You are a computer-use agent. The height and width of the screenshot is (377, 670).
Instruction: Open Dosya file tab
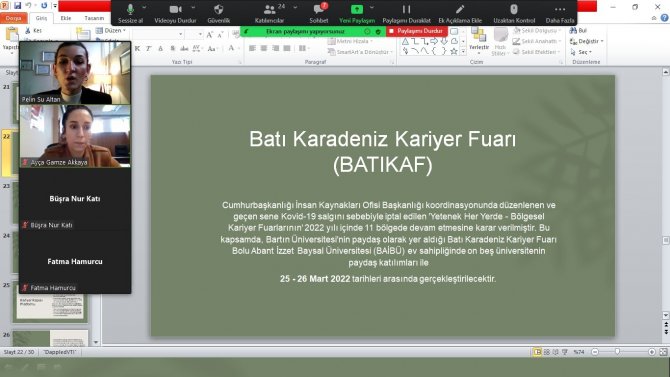pyautogui.click(x=14, y=18)
